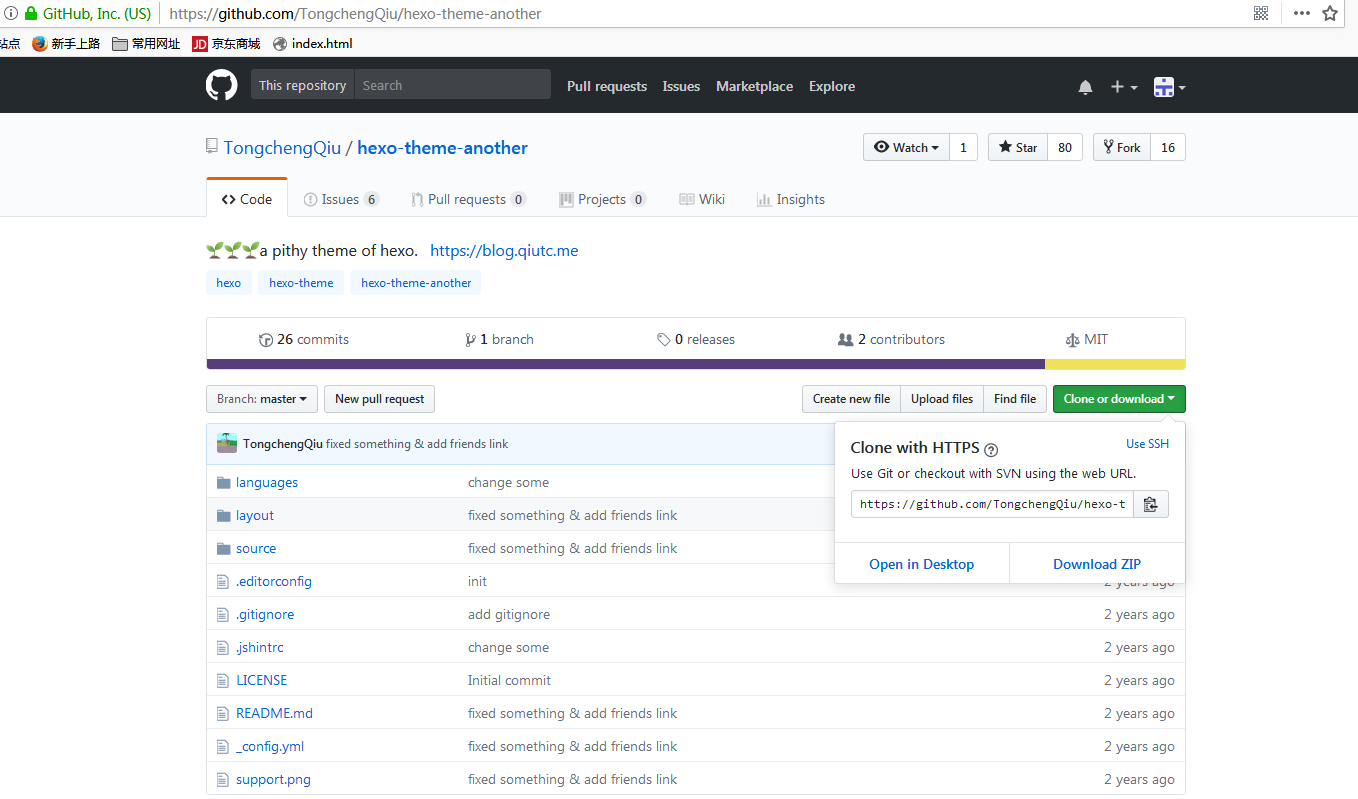This screenshot has height=799, width=1358.
Task: Focus the GitHub search field
Action: [x=452, y=85]
